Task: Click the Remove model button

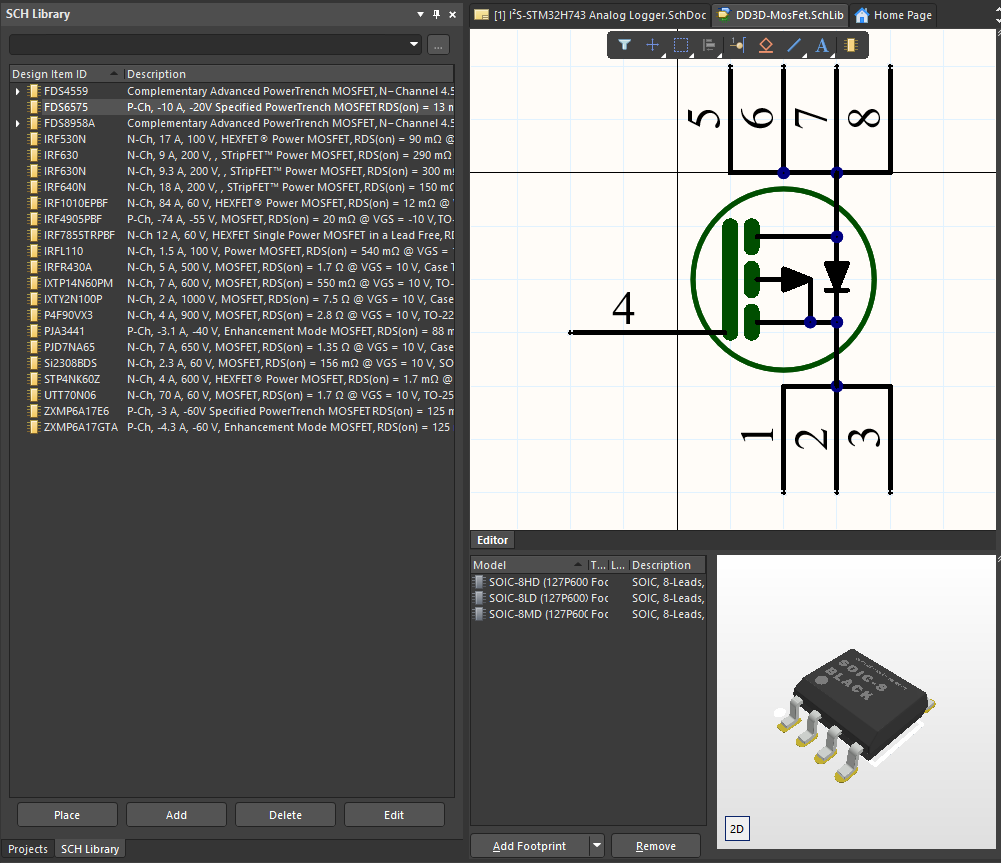Action: 656,846
